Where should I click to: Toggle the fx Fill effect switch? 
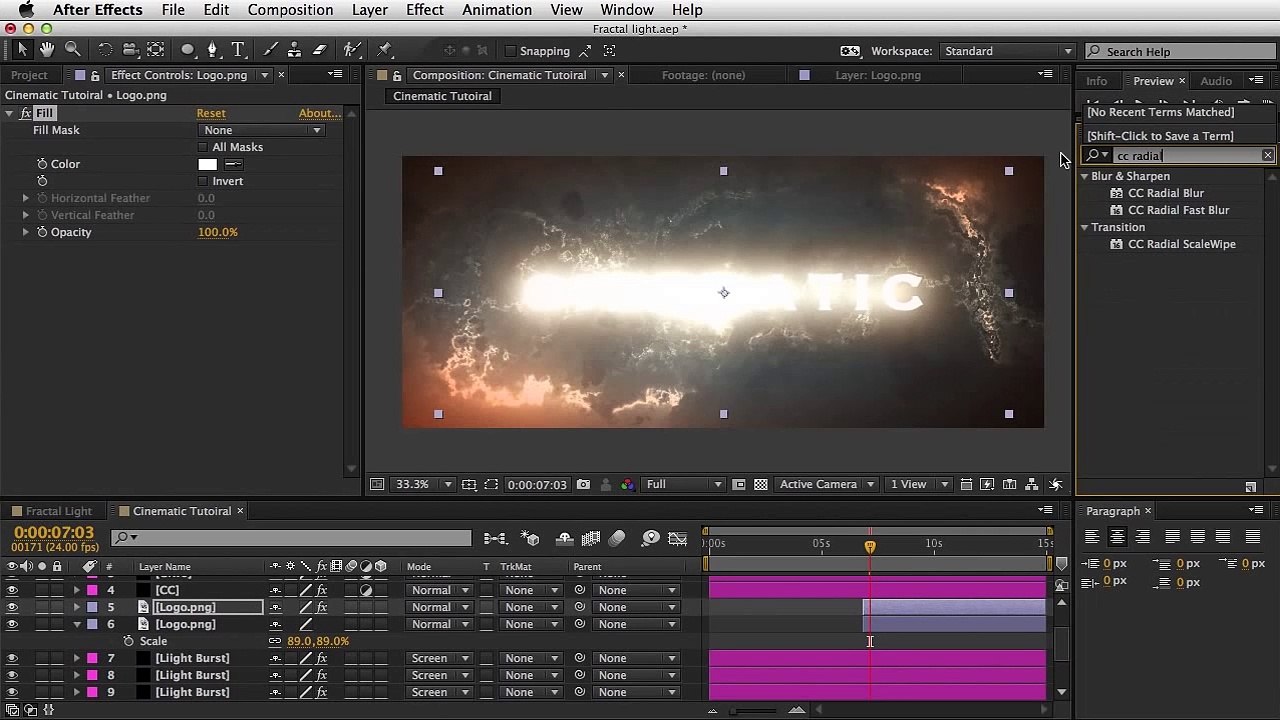(26, 113)
